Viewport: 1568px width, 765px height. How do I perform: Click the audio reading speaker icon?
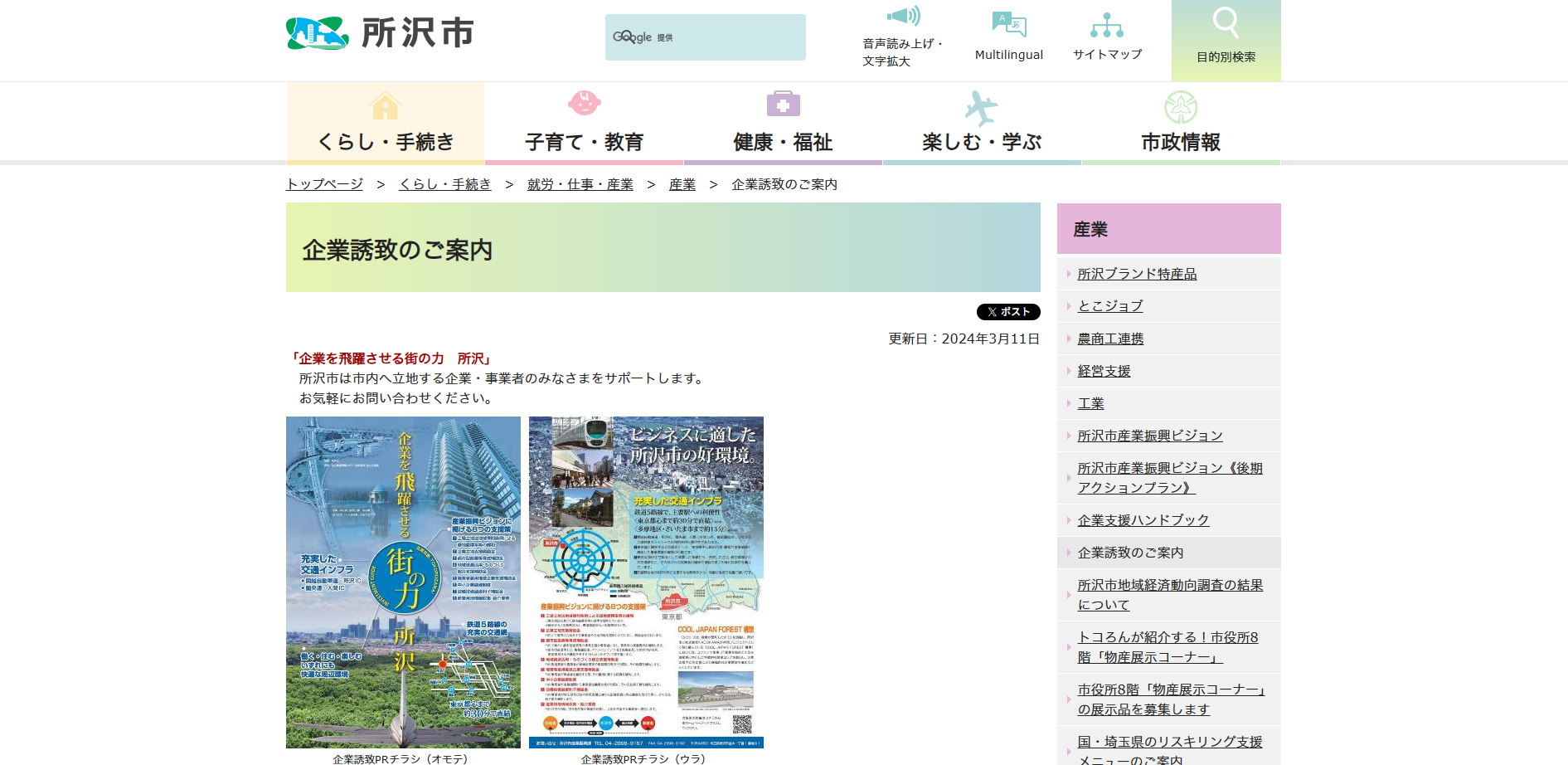click(x=903, y=16)
